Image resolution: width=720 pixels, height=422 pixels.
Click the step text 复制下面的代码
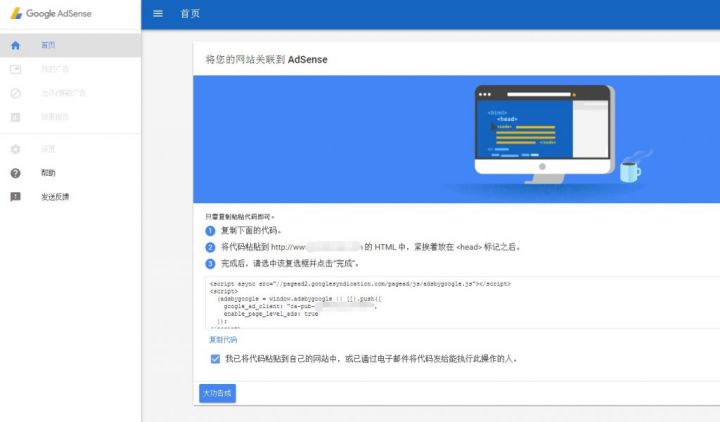tap(251, 231)
